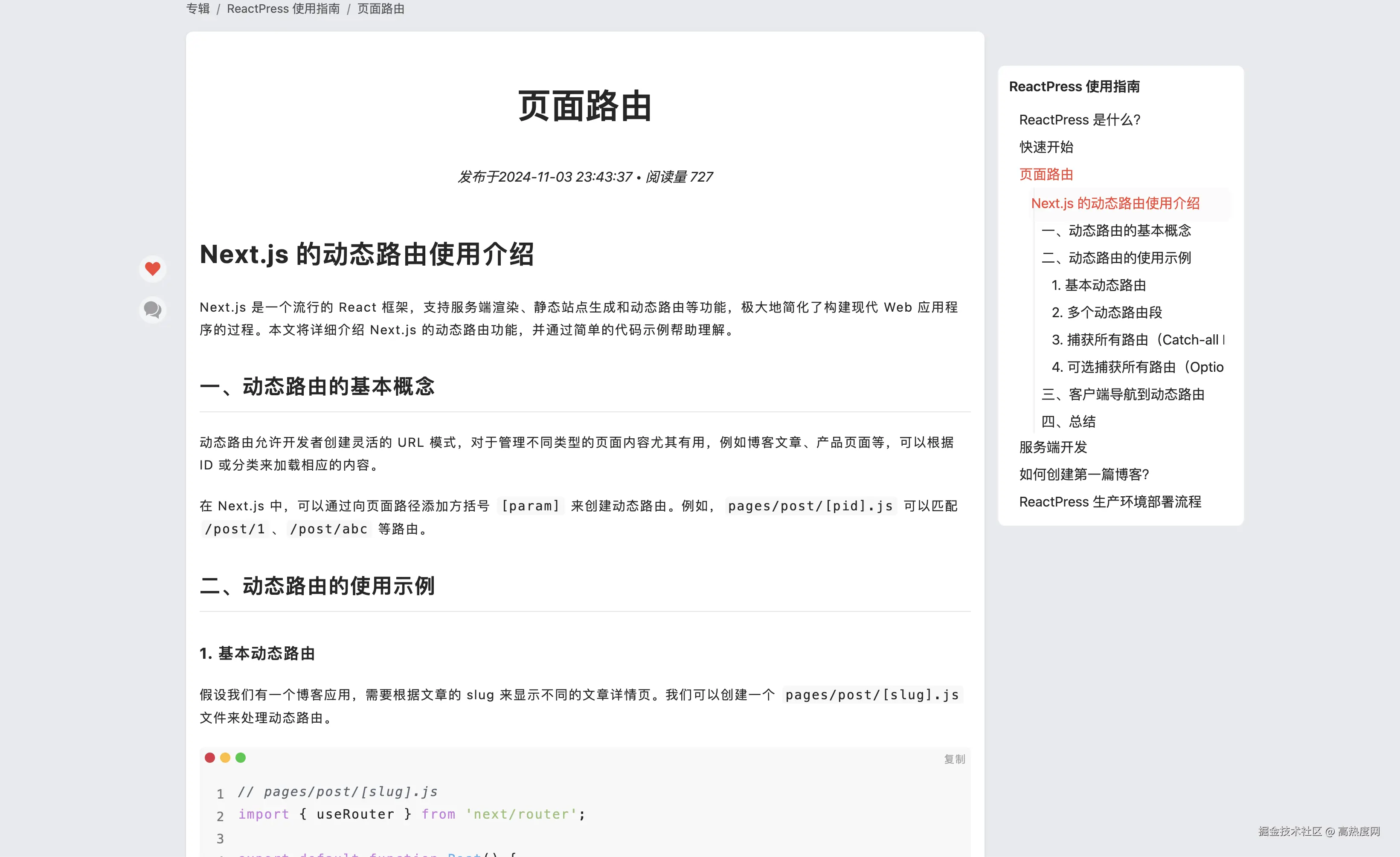Jump to '四、总结' outline item
The image size is (1400, 857).
click(1068, 421)
